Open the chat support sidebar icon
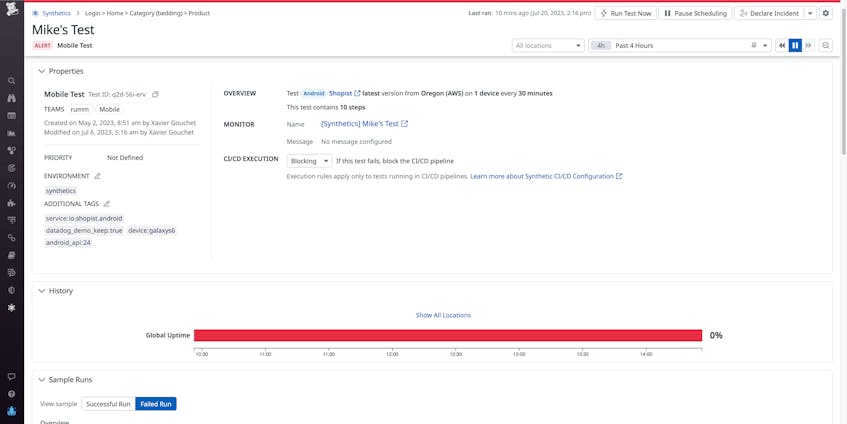 11,376
